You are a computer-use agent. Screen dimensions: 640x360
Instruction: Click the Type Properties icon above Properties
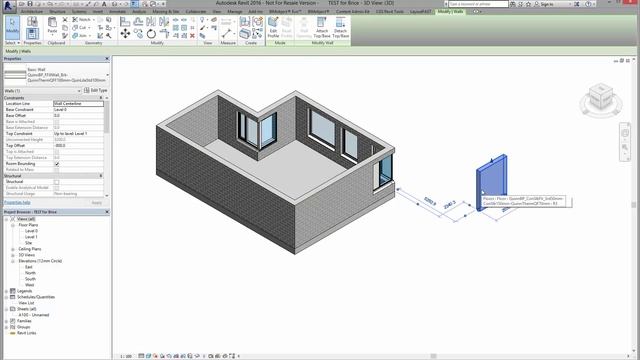tap(32, 22)
